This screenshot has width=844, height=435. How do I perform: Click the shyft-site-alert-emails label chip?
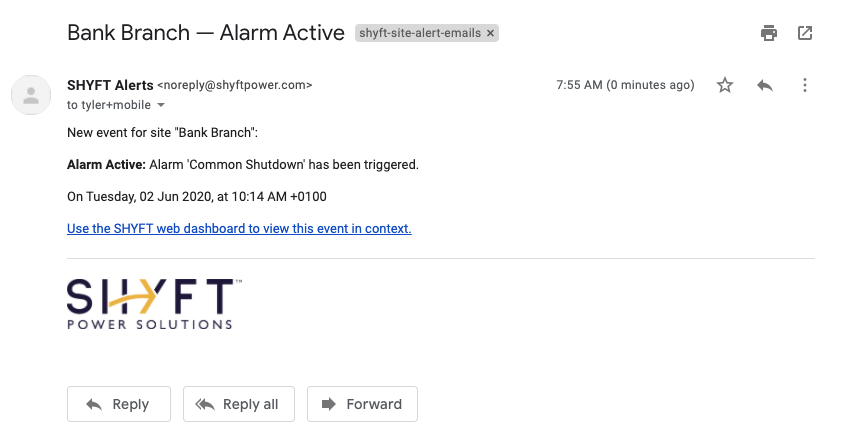[420, 33]
